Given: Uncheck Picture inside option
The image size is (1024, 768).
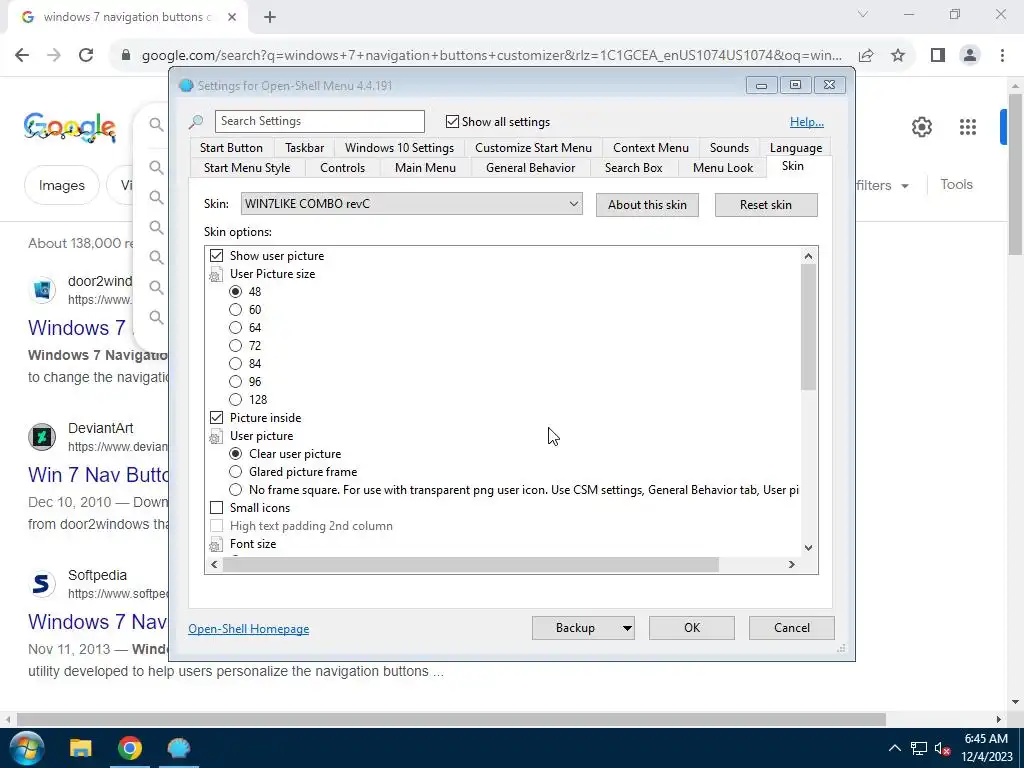Looking at the screenshot, I should tap(216, 417).
